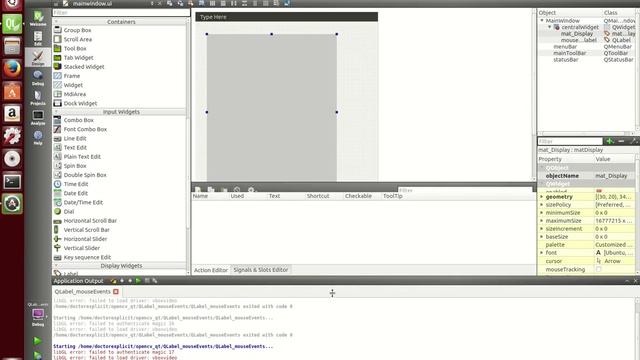Open property editor wrench configure icon
Image resolution: width=640 pixels, height=360 pixels.
[634, 141]
